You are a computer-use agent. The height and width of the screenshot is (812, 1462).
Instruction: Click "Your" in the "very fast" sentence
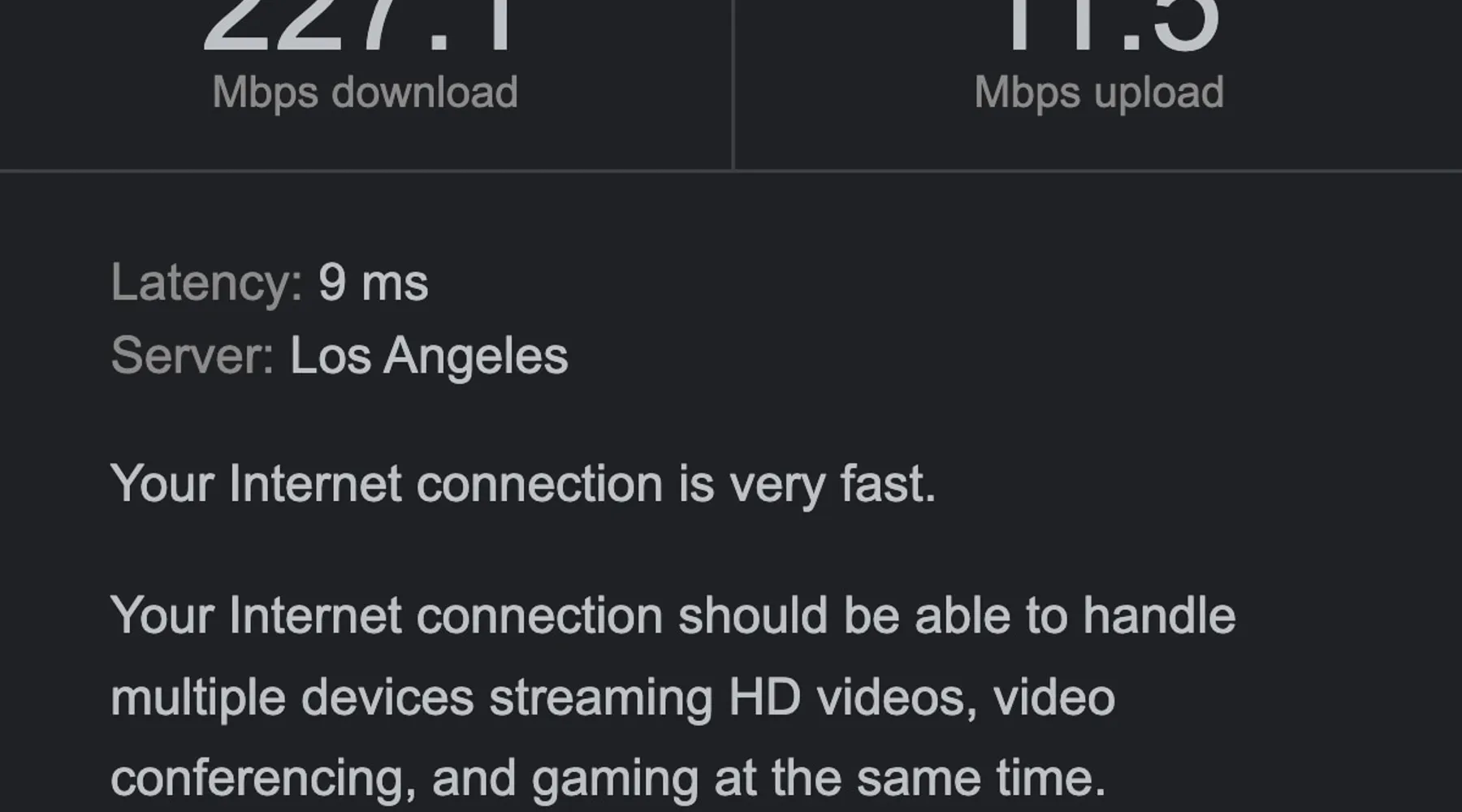(x=162, y=484)
